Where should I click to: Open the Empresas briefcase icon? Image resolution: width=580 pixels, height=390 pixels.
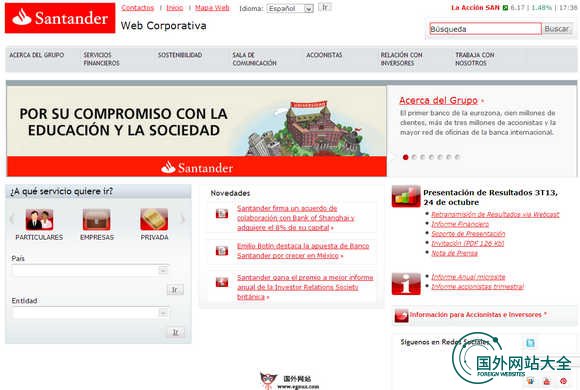pyautogui.click(x=97, y=219)
